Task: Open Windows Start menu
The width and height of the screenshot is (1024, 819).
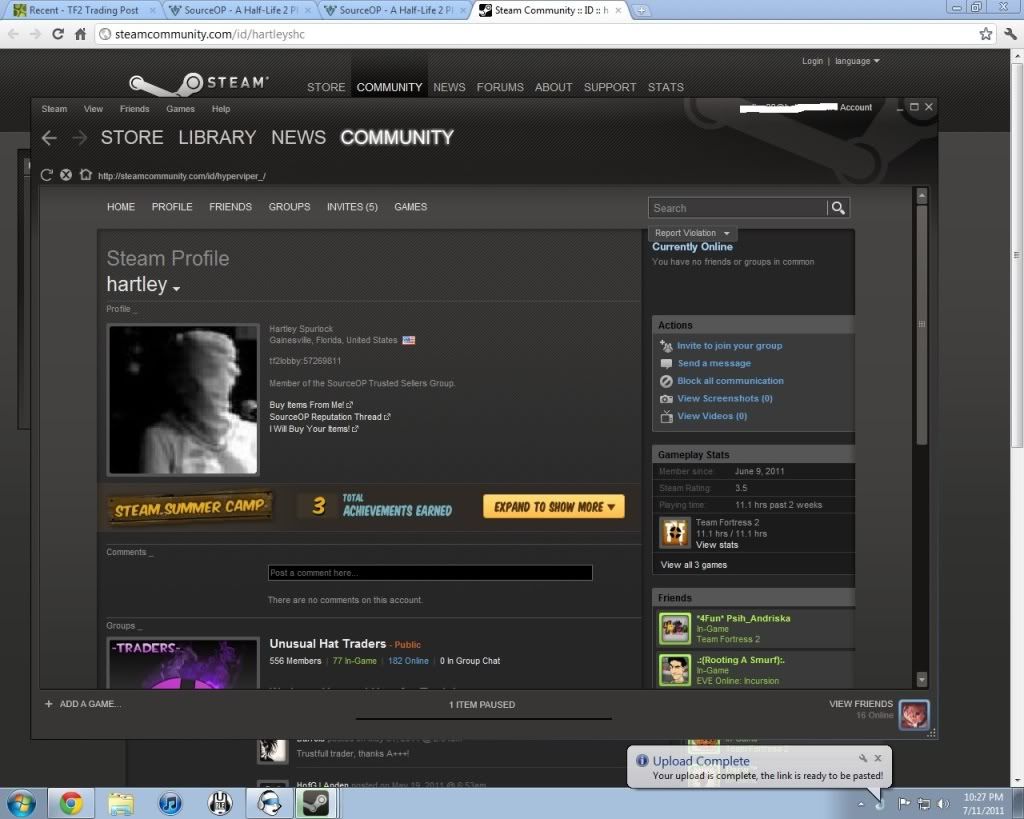Action: pyautogui.click(x=21, y=803)
